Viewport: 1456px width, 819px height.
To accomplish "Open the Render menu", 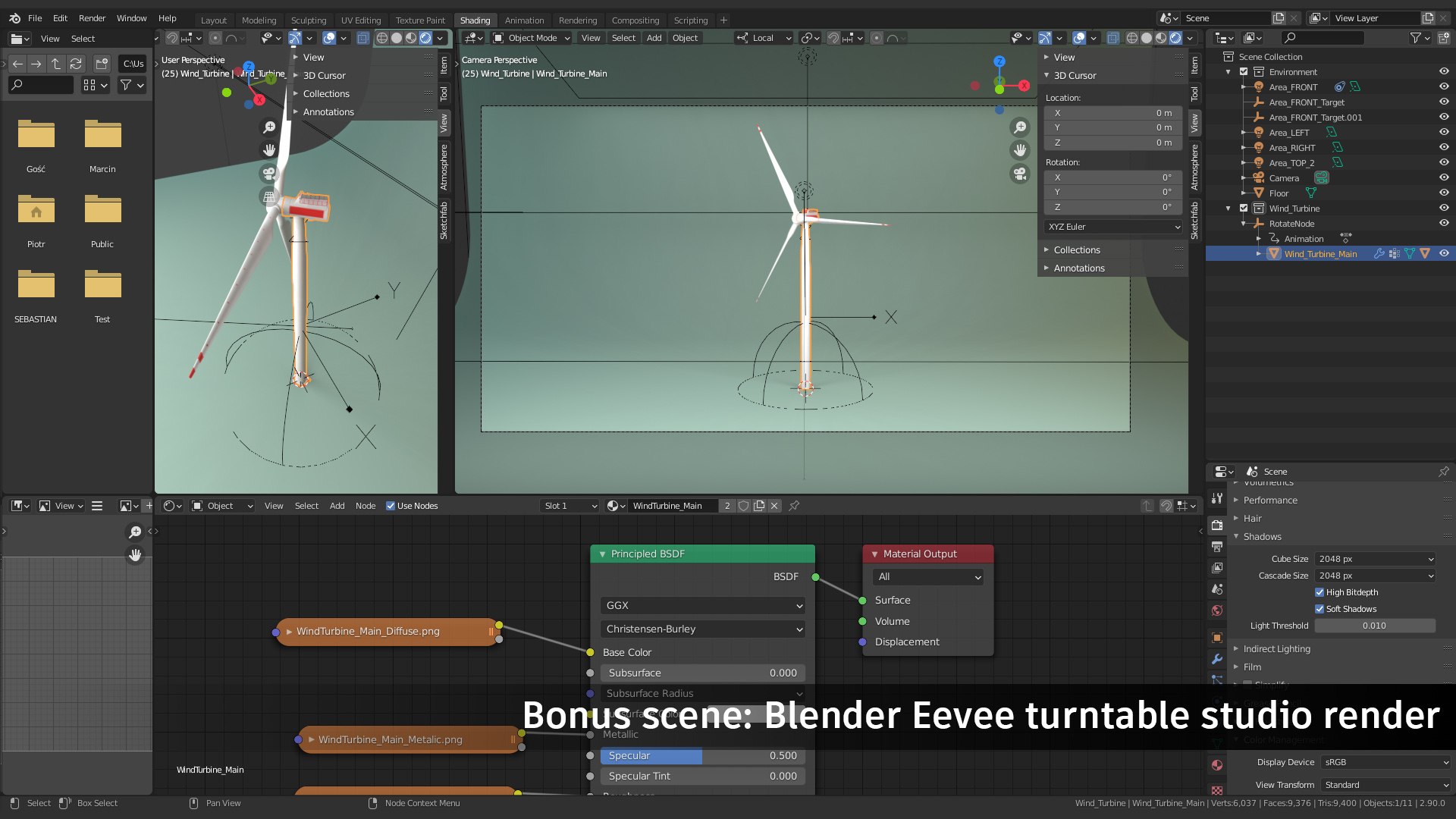I will (x=93, y=18).
